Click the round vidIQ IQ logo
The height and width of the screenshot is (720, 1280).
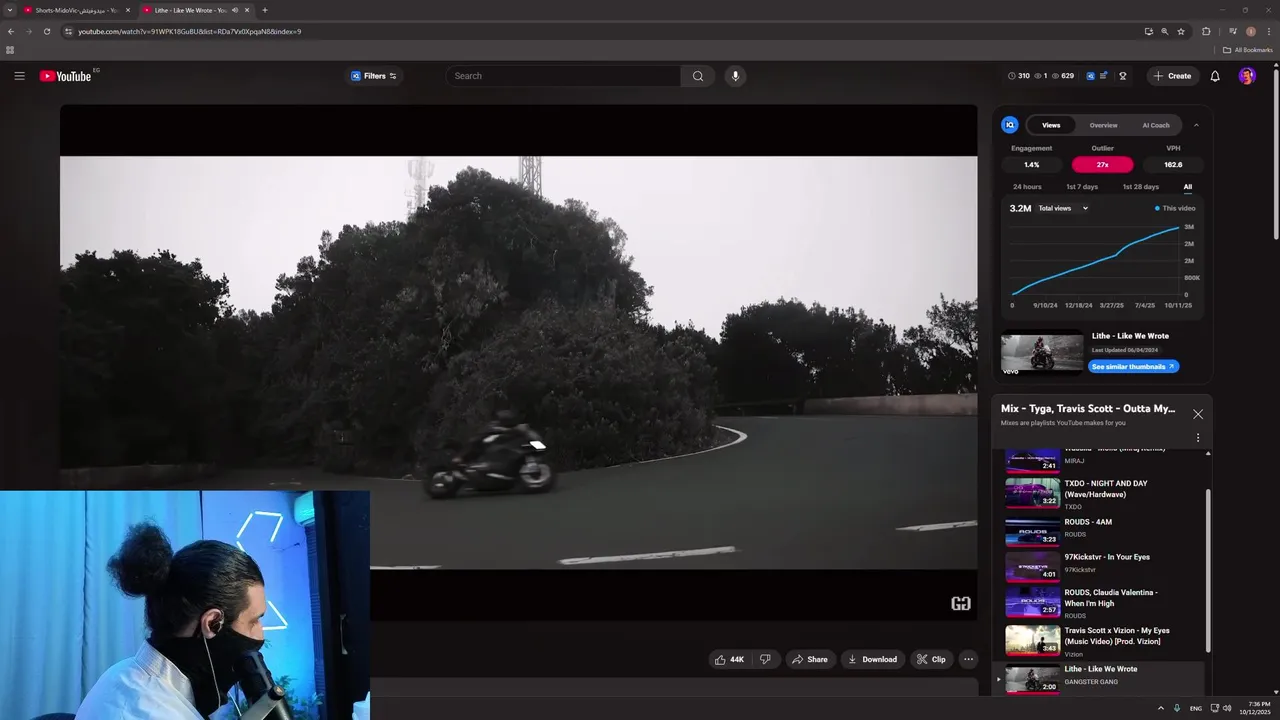[1010, 125]
